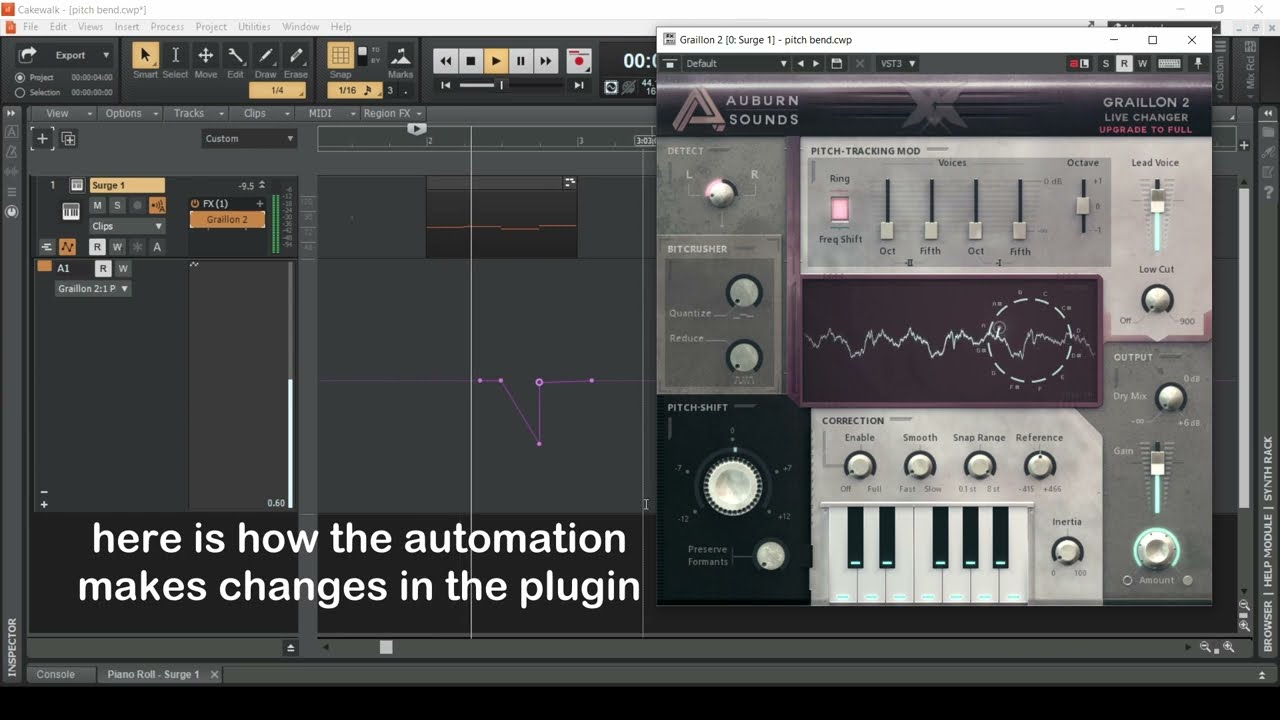
Task: Stop playback with the Stop button
Action: [x=470, y=61]
